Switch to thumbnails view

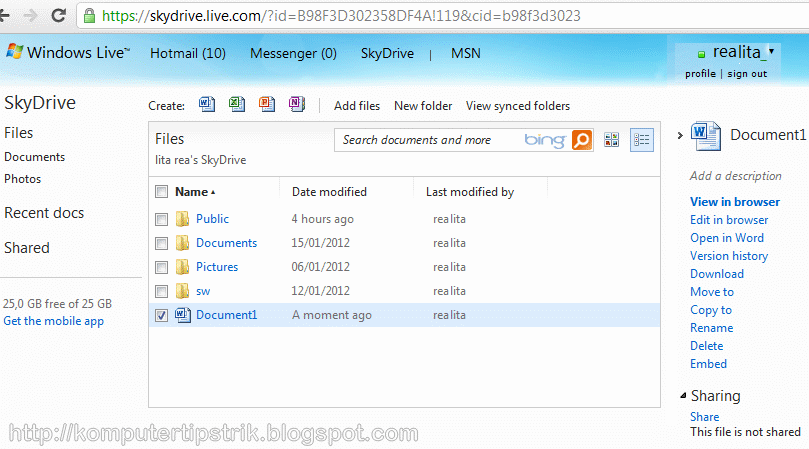click(611, 139)
